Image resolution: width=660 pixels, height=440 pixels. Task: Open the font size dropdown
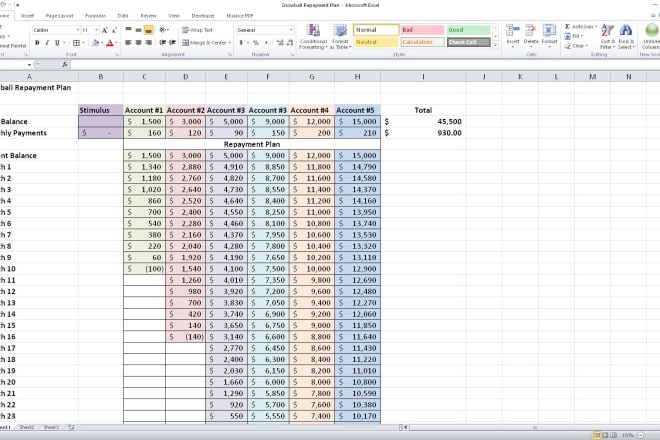pyautogui.click(x=96, y=30)
